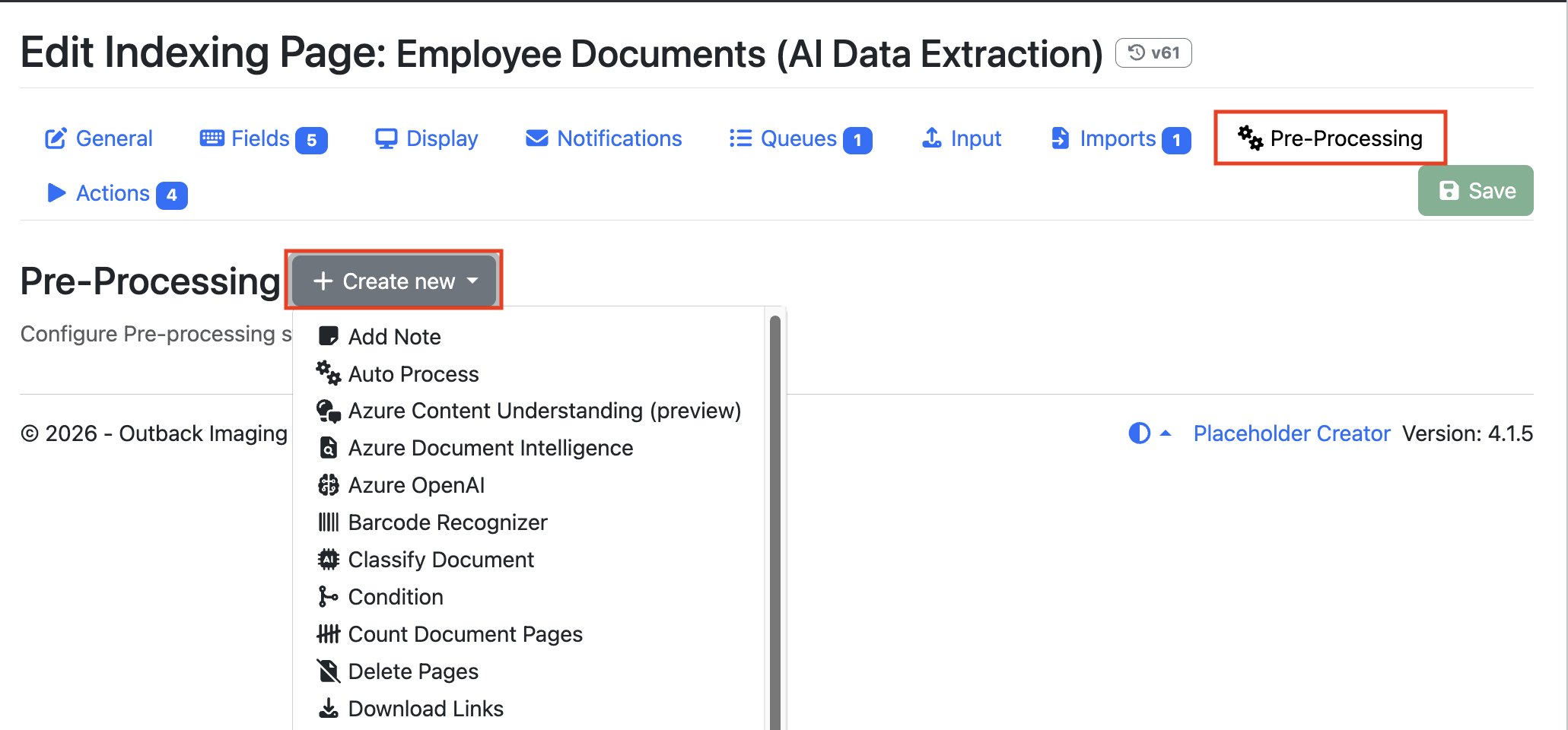This screenshot has height=730, width=1568.
Task: Click the Download Links arrow icon
Action: (328, 708)
